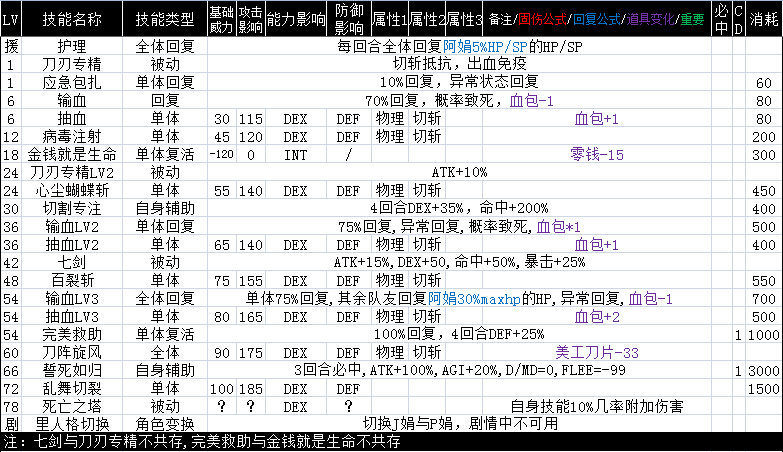Click the -120 base power value
Screen dimensions: 783x452
point(222,154)
